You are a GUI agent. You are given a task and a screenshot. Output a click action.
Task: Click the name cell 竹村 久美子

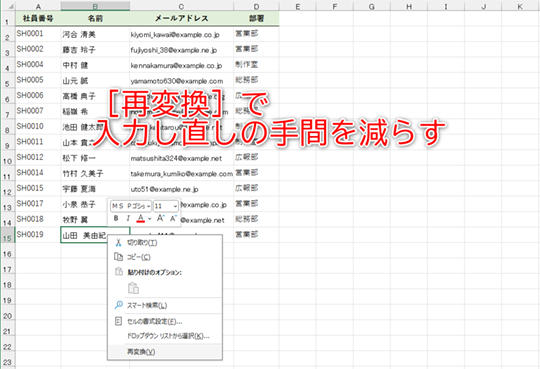pos(95,173)
